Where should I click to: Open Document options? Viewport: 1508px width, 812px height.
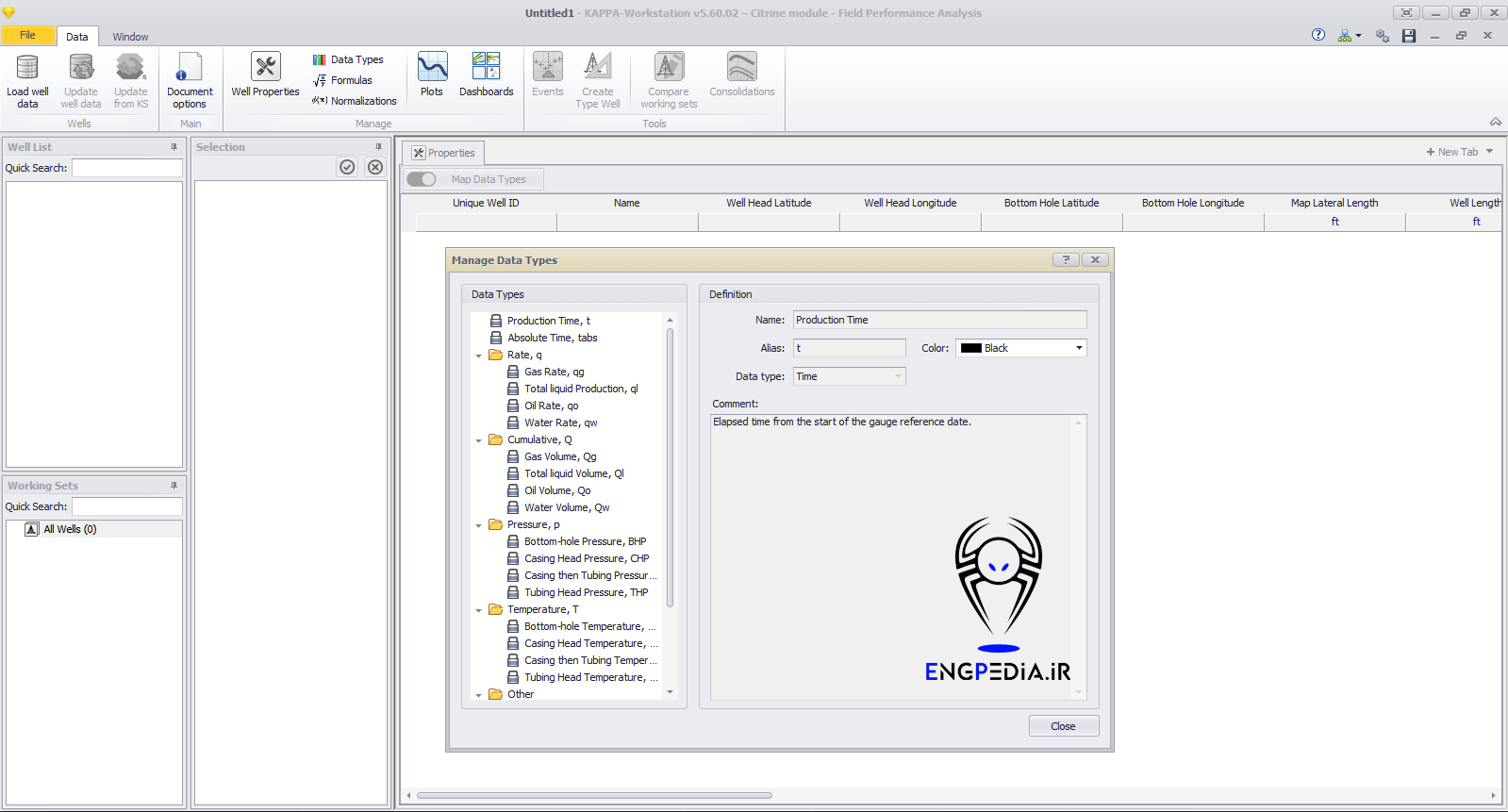(190, 69)
